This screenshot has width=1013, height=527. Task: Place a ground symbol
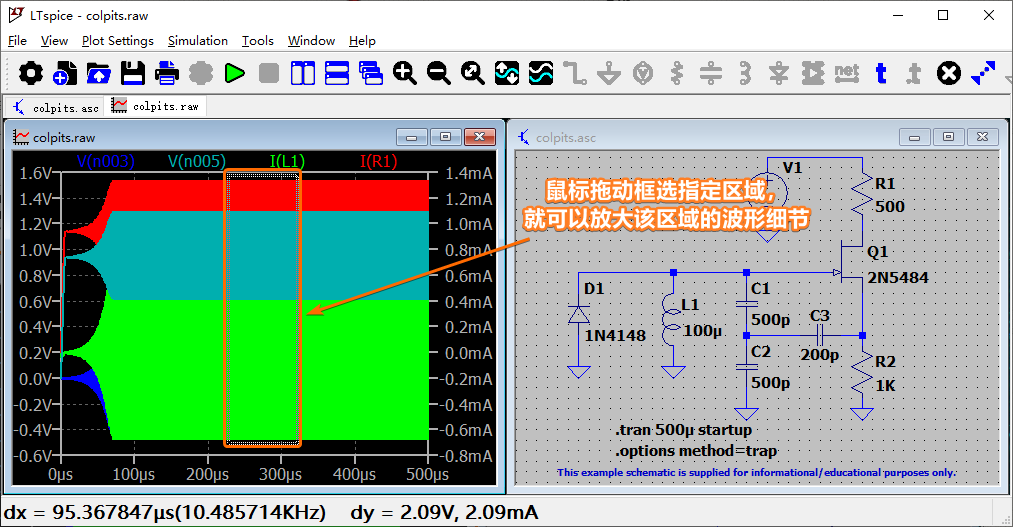(609, 73)
